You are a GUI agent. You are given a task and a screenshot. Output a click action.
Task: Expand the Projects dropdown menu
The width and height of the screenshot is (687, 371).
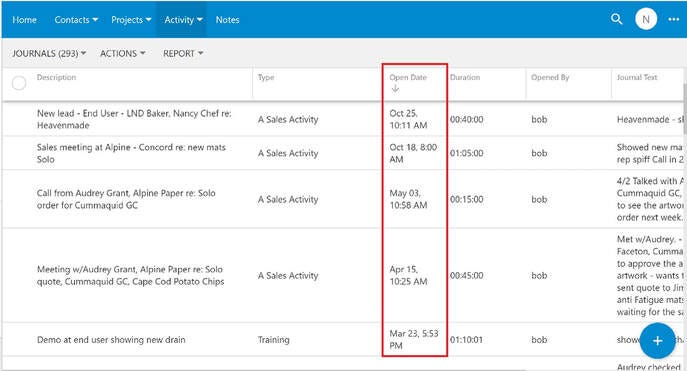coord(131,20)
